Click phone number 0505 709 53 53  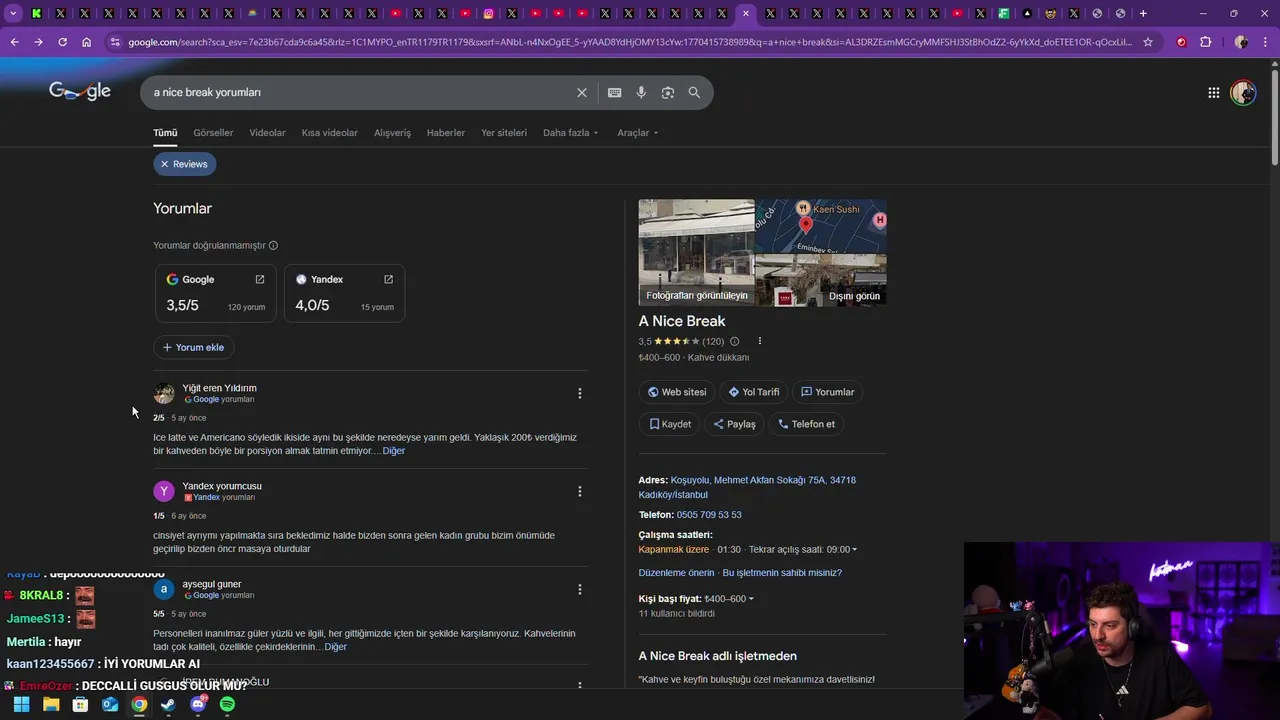click(709, 515)
